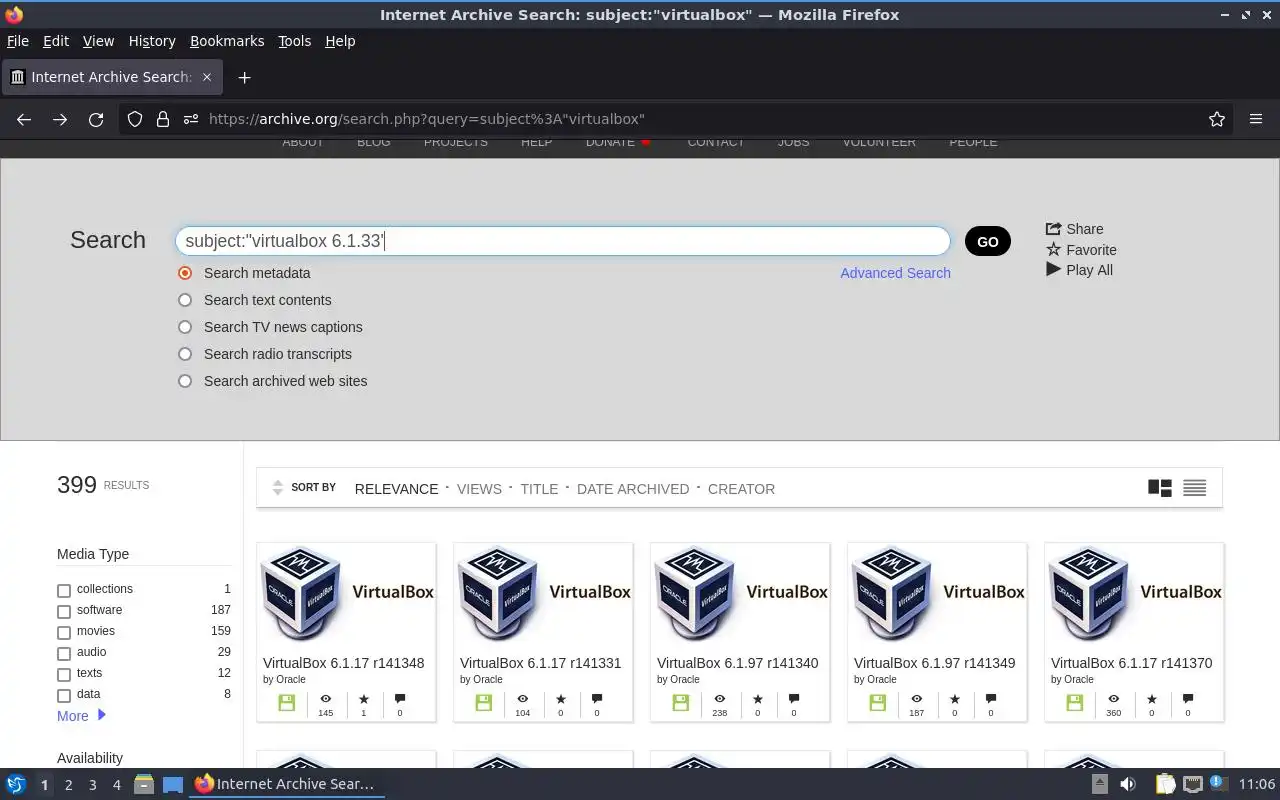Check the movies media type box
Image resolution: width=1280 pixels, height=800 pixels.
(64, 633)
